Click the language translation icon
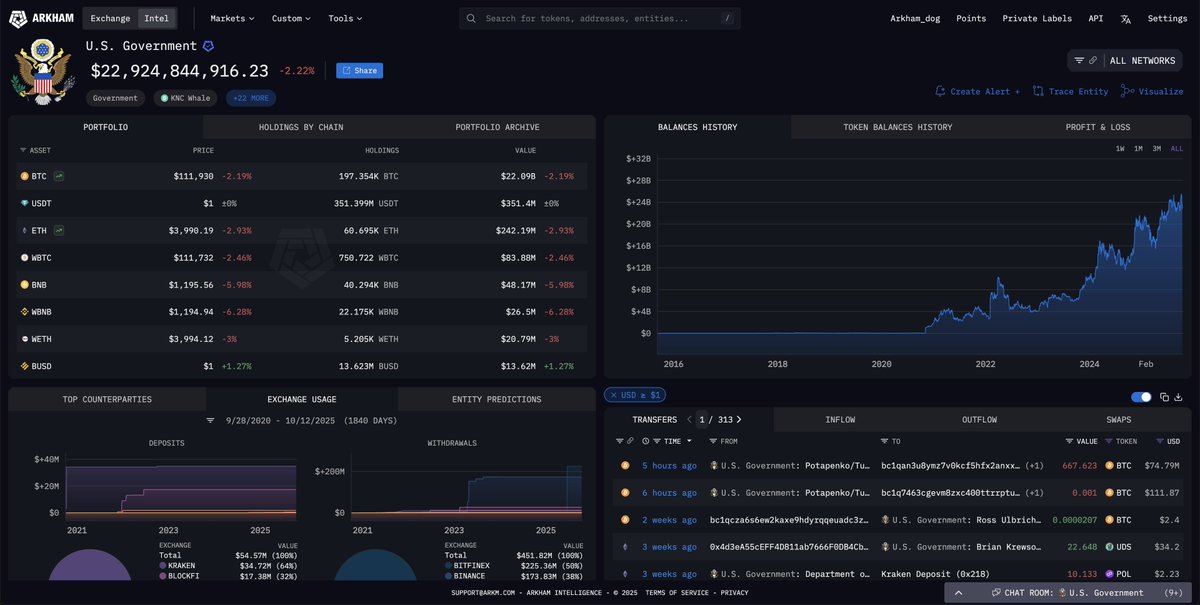The height and width of the screenshot is (605, 1200). click(1125, 18)
